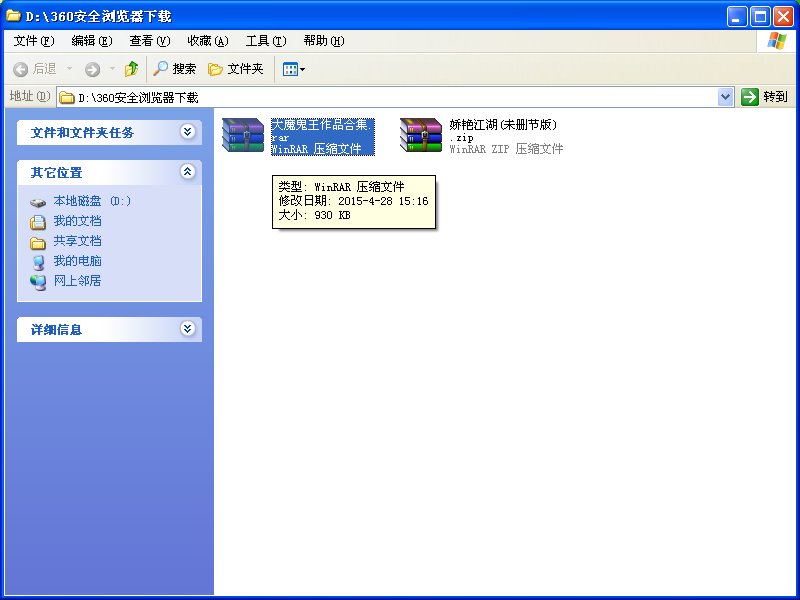Collapse the 其它位置 panel
The width and height of the screenshot is (800, 600).
coord(187,172)
